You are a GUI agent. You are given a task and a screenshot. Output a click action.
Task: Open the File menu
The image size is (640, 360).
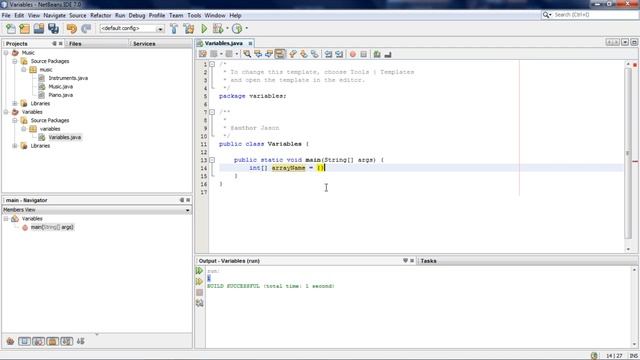click(6, 16)
